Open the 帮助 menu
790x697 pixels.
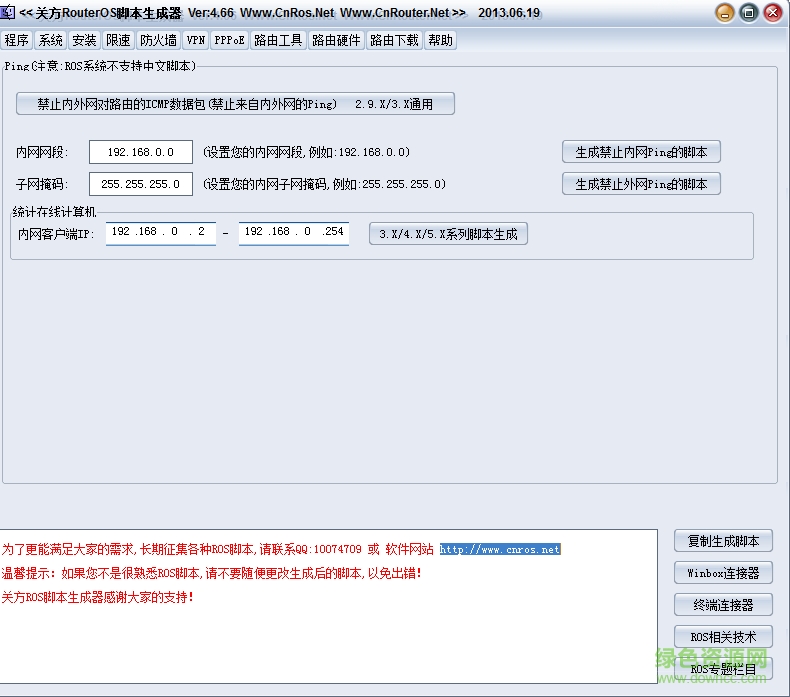click(441, 40)
